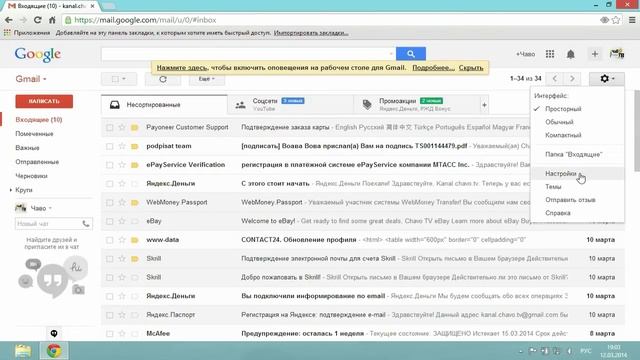Star the podpisat team email

(122, 146)
